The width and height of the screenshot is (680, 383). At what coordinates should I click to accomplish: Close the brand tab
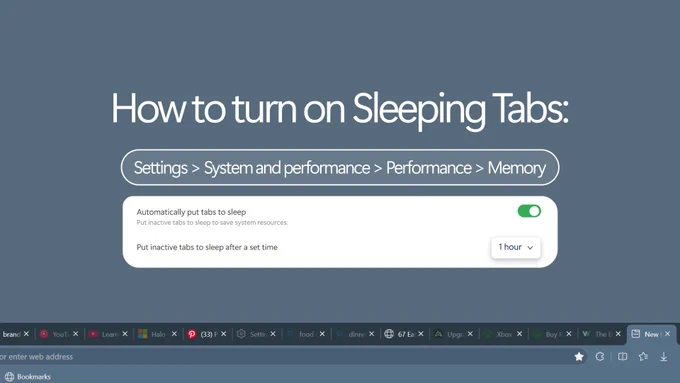click(x=26, y=334)
